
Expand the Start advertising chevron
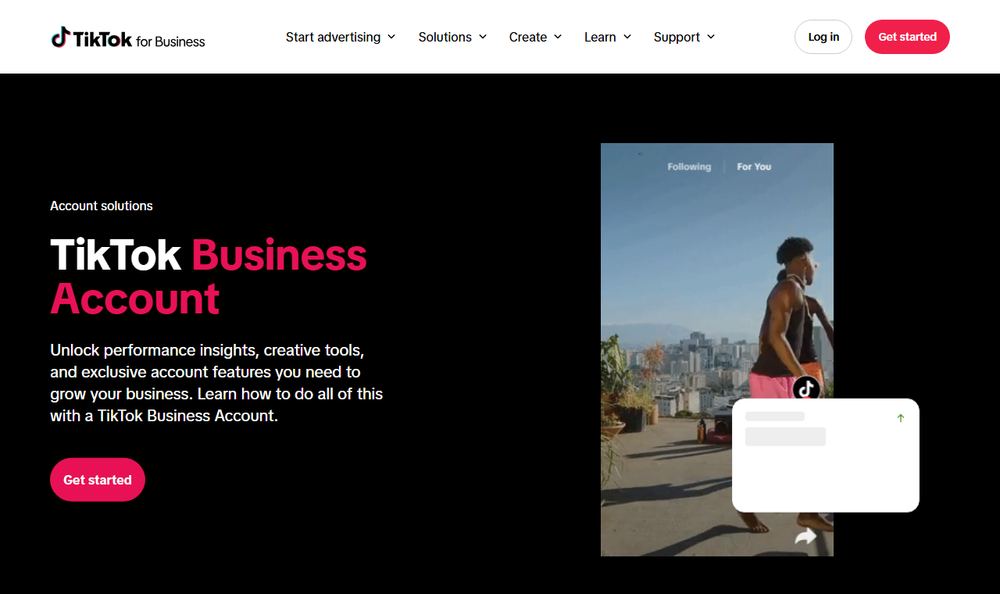(392, 37)
